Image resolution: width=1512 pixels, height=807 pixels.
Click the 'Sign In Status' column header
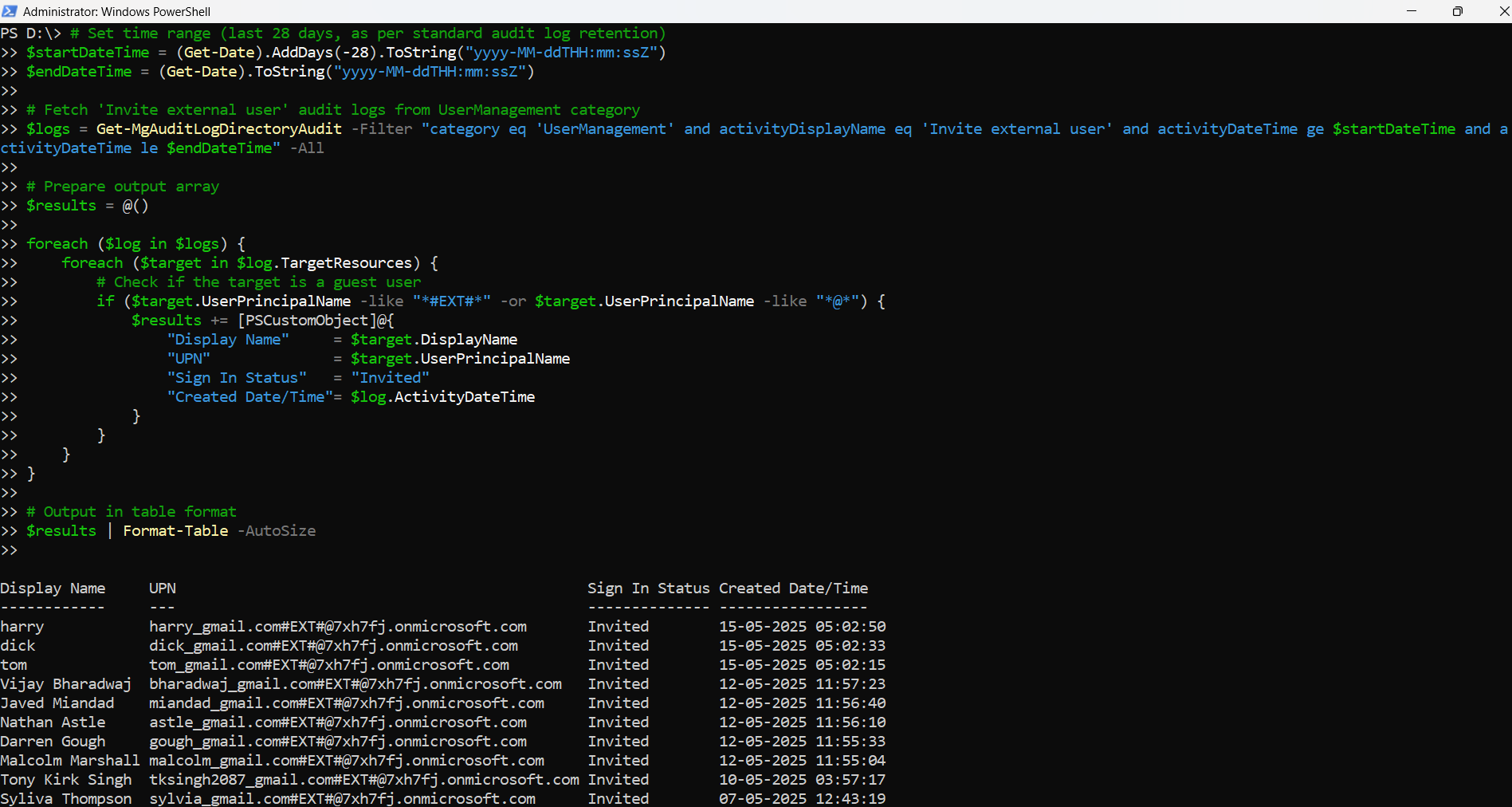tap(648, 589)
